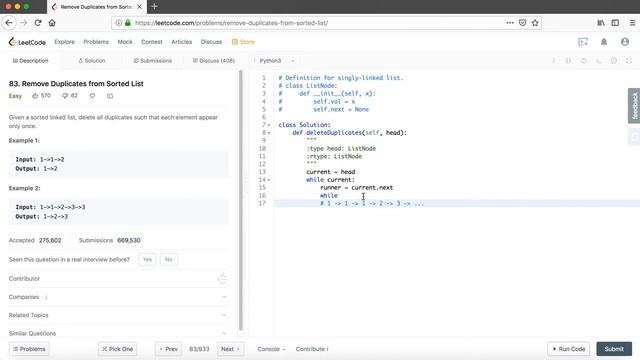Click the Run Code button
This screenshot has height=360, width=640.
click(x=569, y=349)
